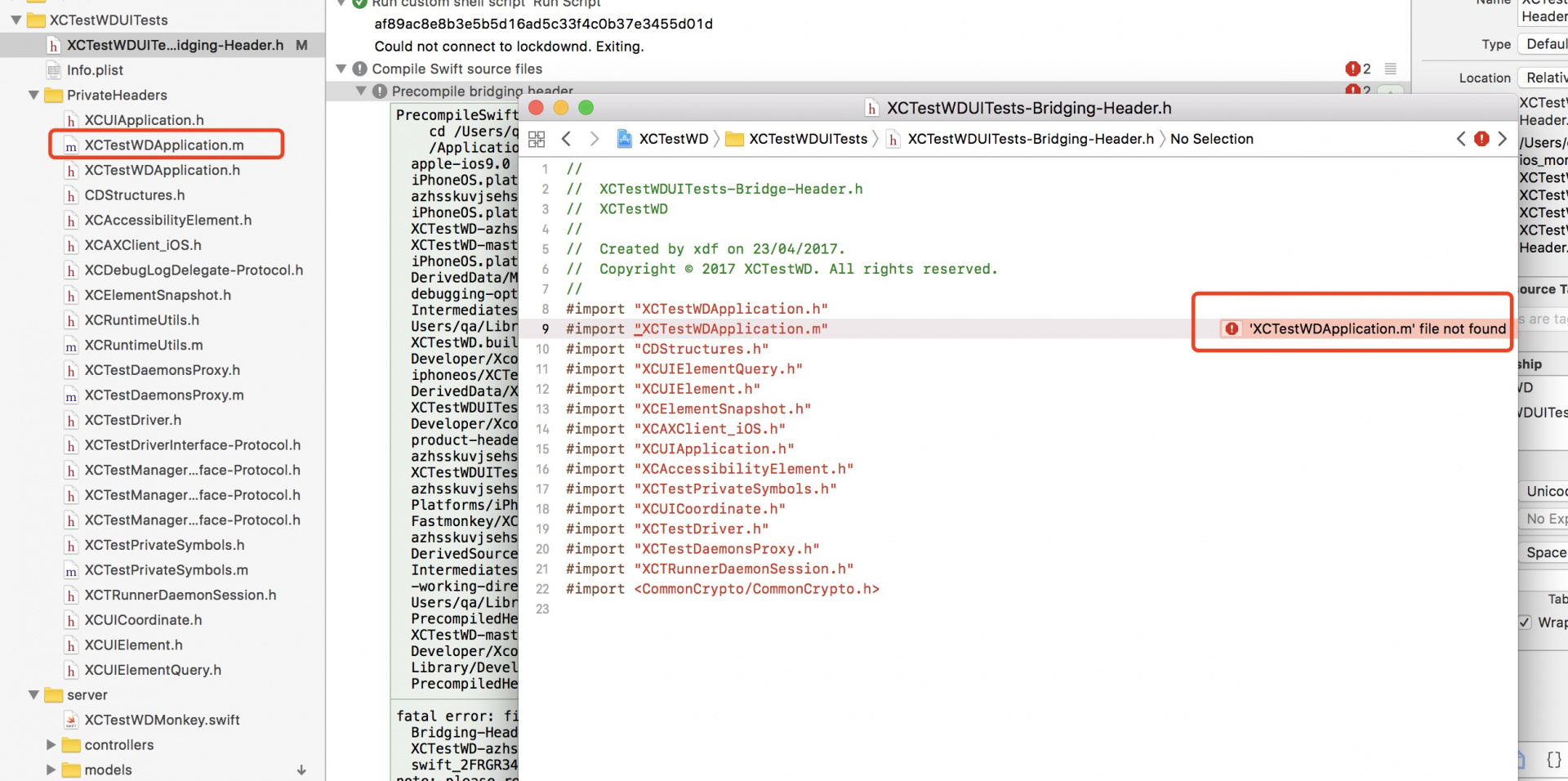
Task: Open XCUIApplication.h in navigator
Action: click(x=144, y=120)
